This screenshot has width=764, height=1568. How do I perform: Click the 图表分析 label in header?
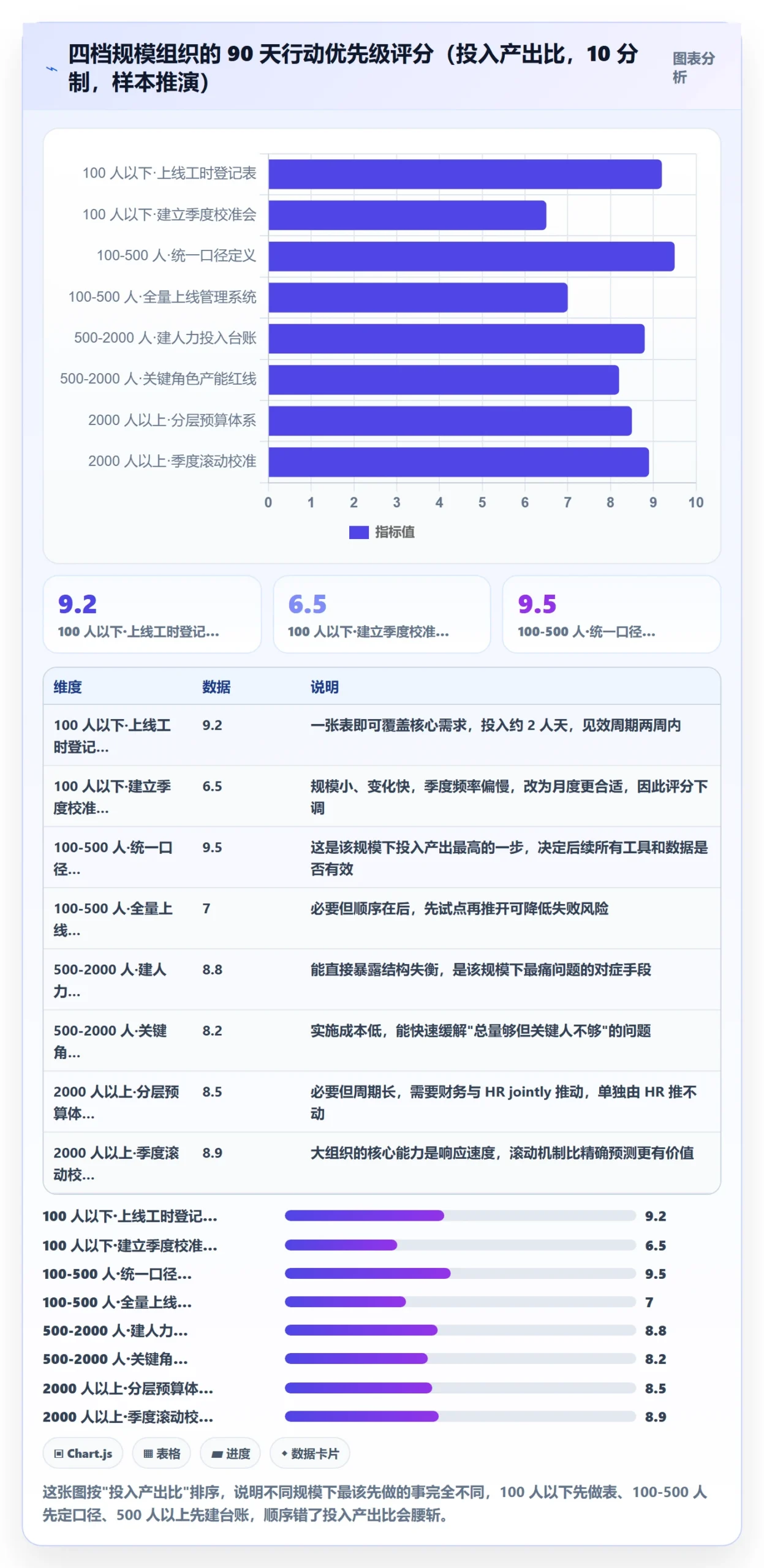(693, 67)
